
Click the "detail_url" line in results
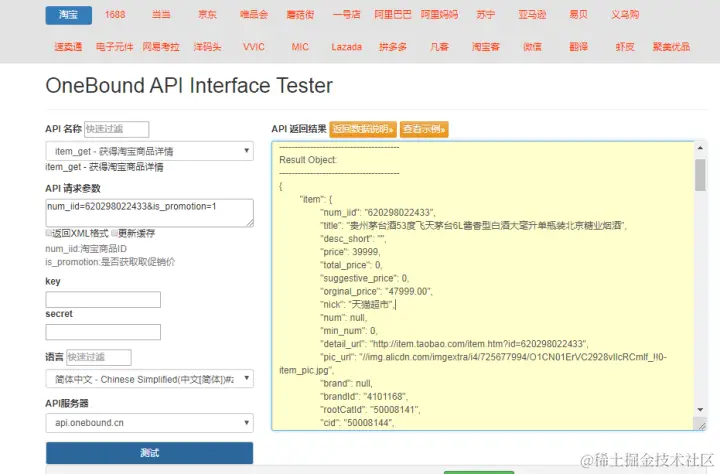click(455, 344)
